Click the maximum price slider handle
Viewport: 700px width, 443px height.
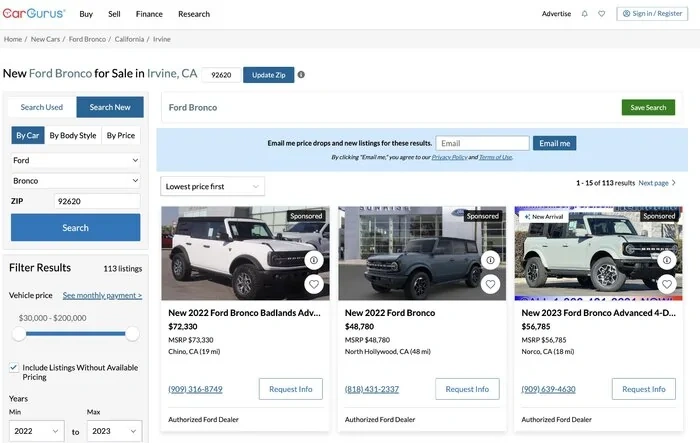pos(132,334)
